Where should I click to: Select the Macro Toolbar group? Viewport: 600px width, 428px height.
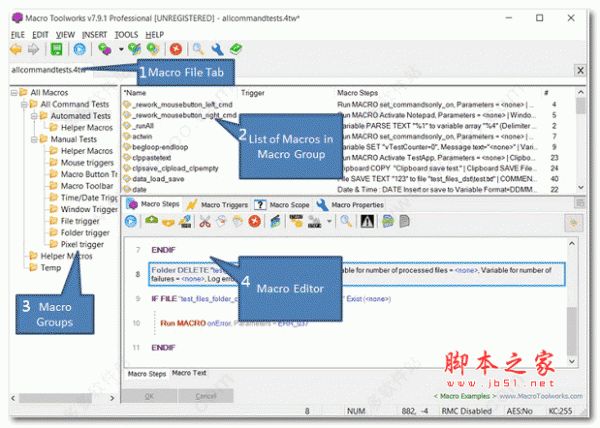[87, 186]
